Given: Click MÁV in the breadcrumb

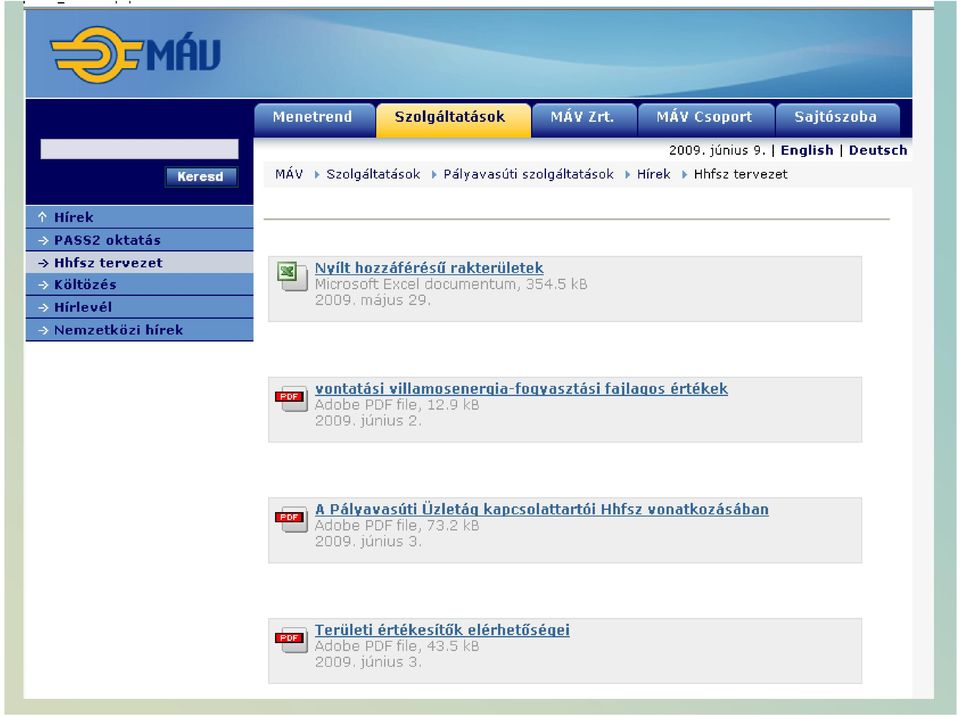Looking at the screenshot, I should 289,174.
